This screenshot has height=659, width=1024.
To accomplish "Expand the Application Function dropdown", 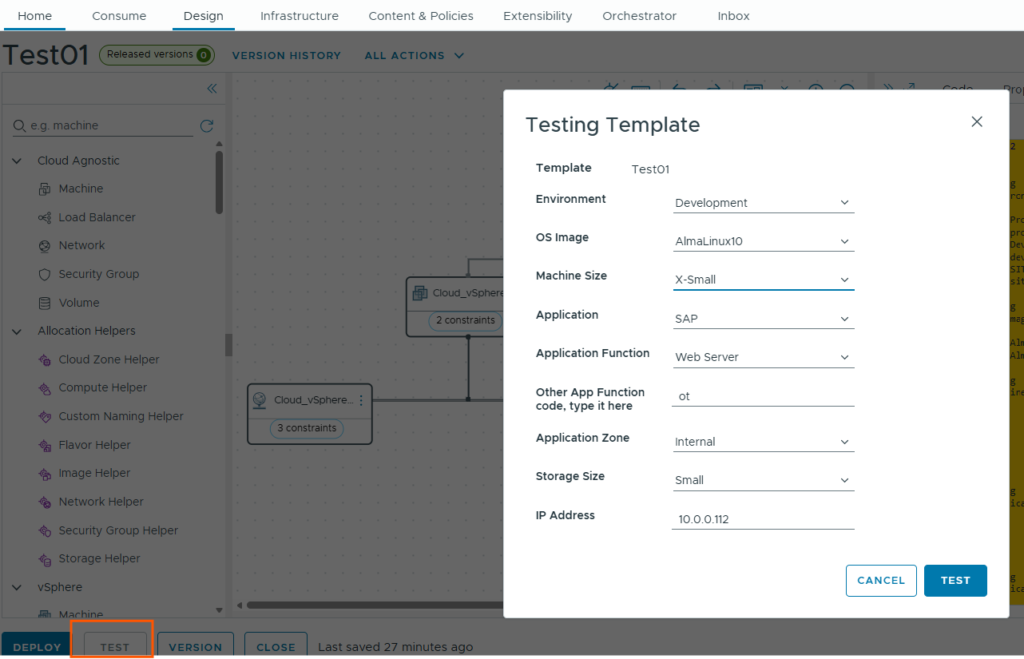I will tap(763, 357).
